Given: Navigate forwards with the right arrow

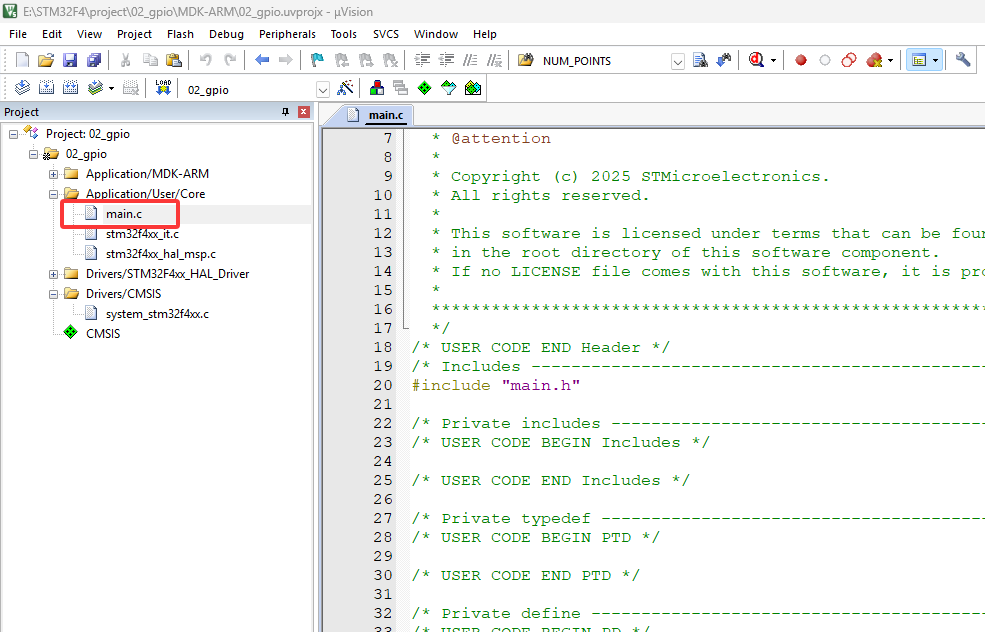Looking at the screenshot, I should point(286,60).
